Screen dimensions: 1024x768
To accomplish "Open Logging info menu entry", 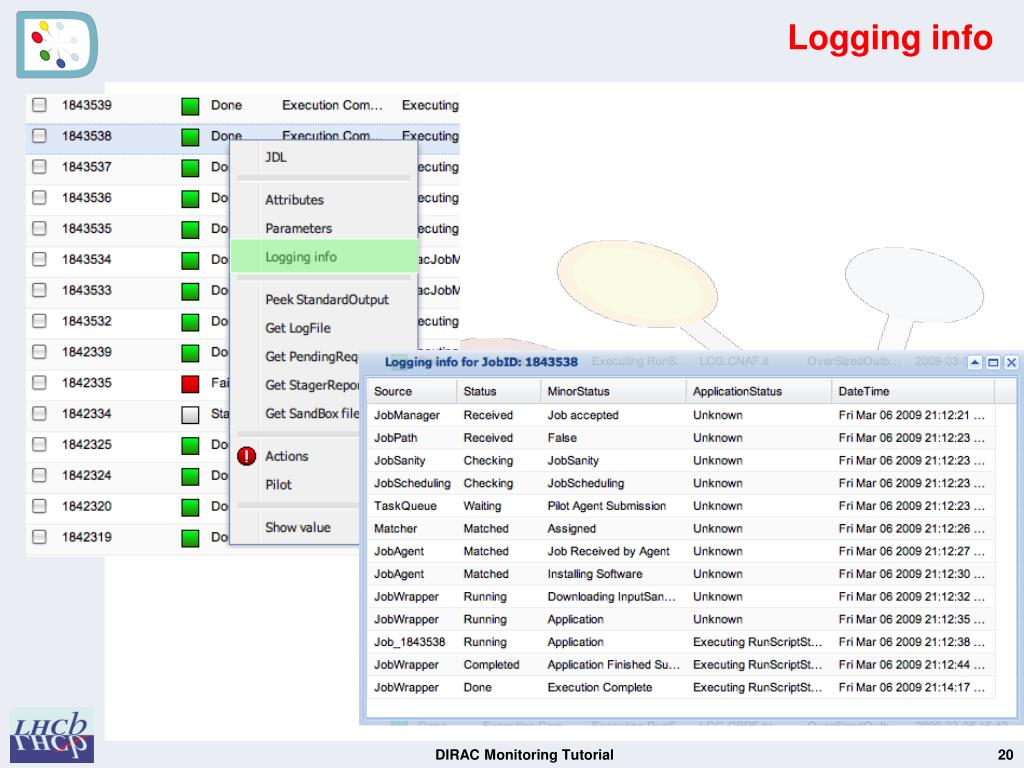I will [x=324, y=257].
